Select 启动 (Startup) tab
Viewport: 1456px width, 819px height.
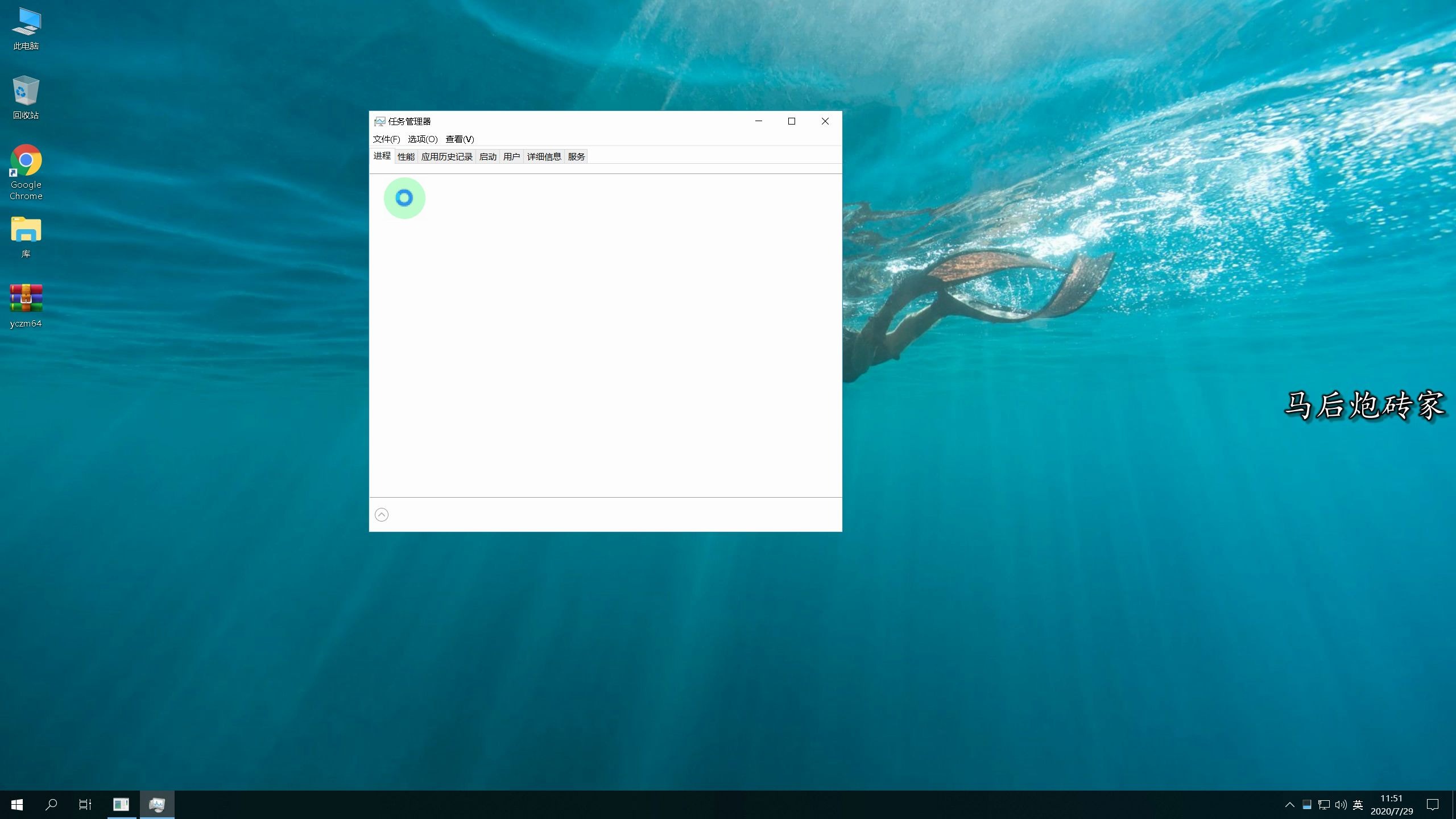[x=488, y=156]
